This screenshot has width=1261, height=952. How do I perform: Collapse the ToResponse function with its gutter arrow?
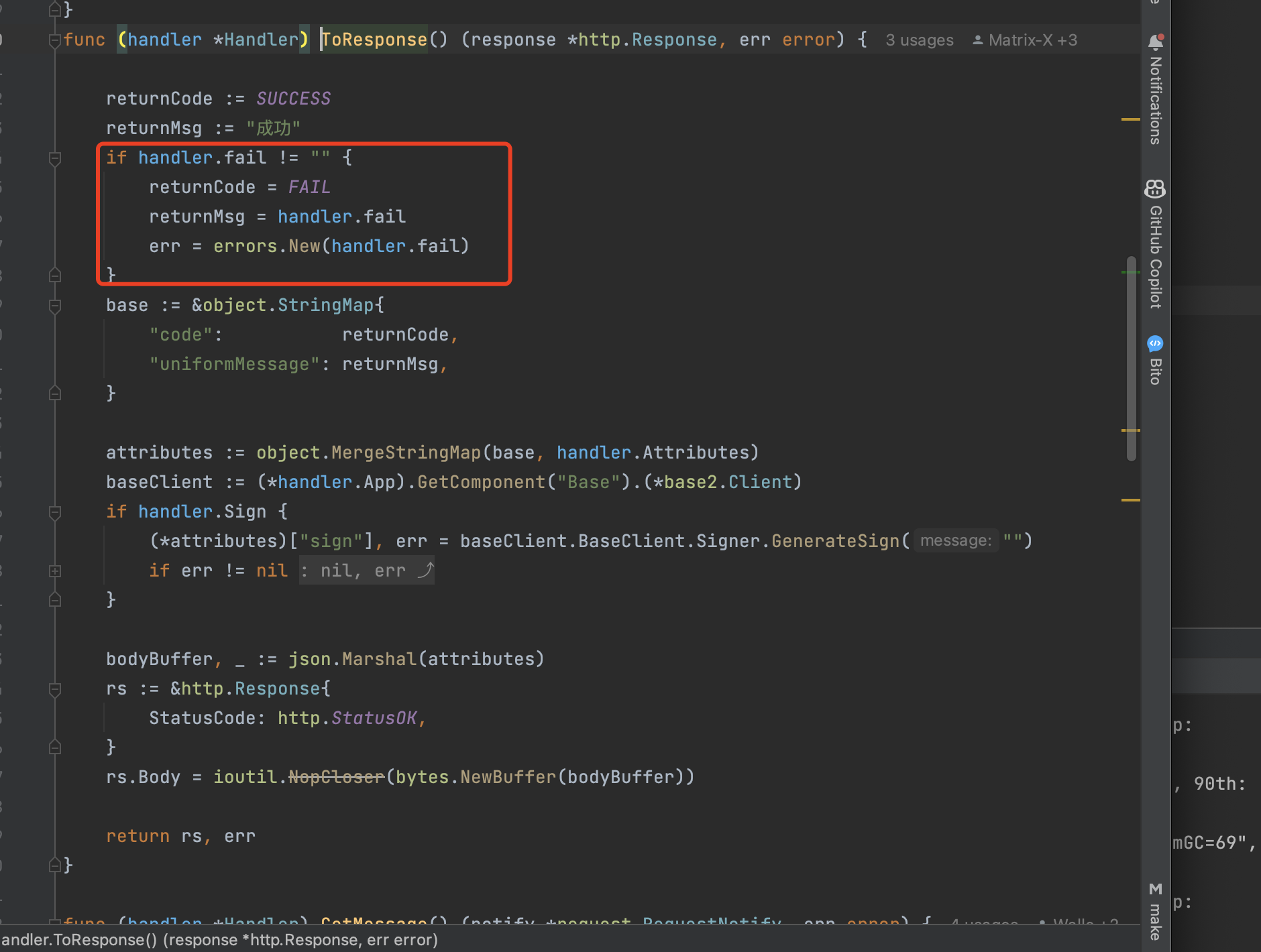pos(55,41)
